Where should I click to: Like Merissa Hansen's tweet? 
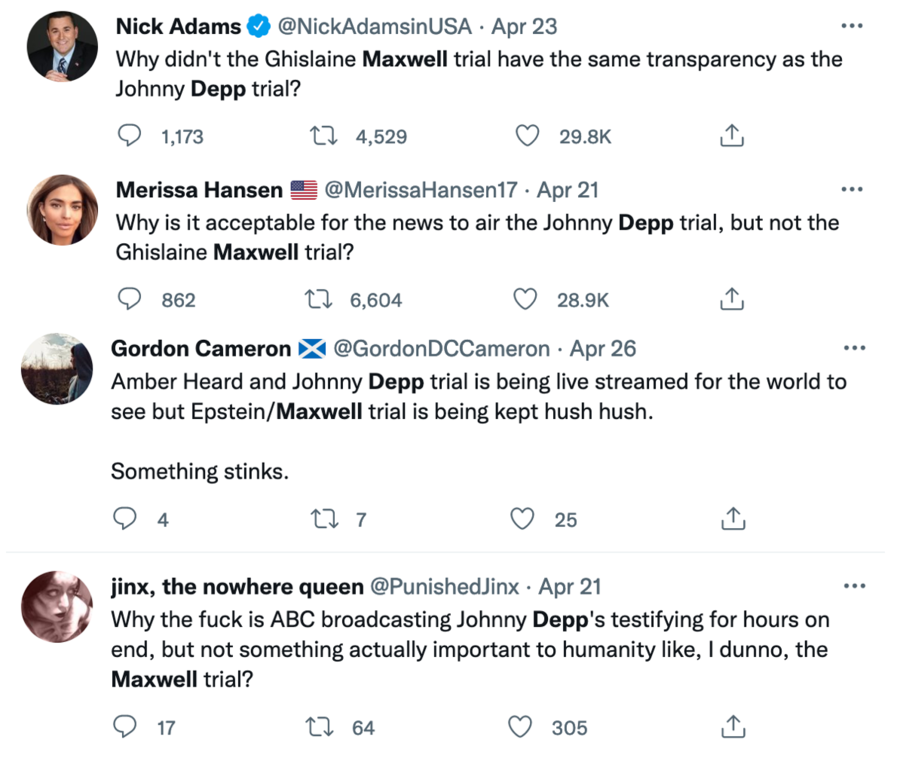point(526,299)
